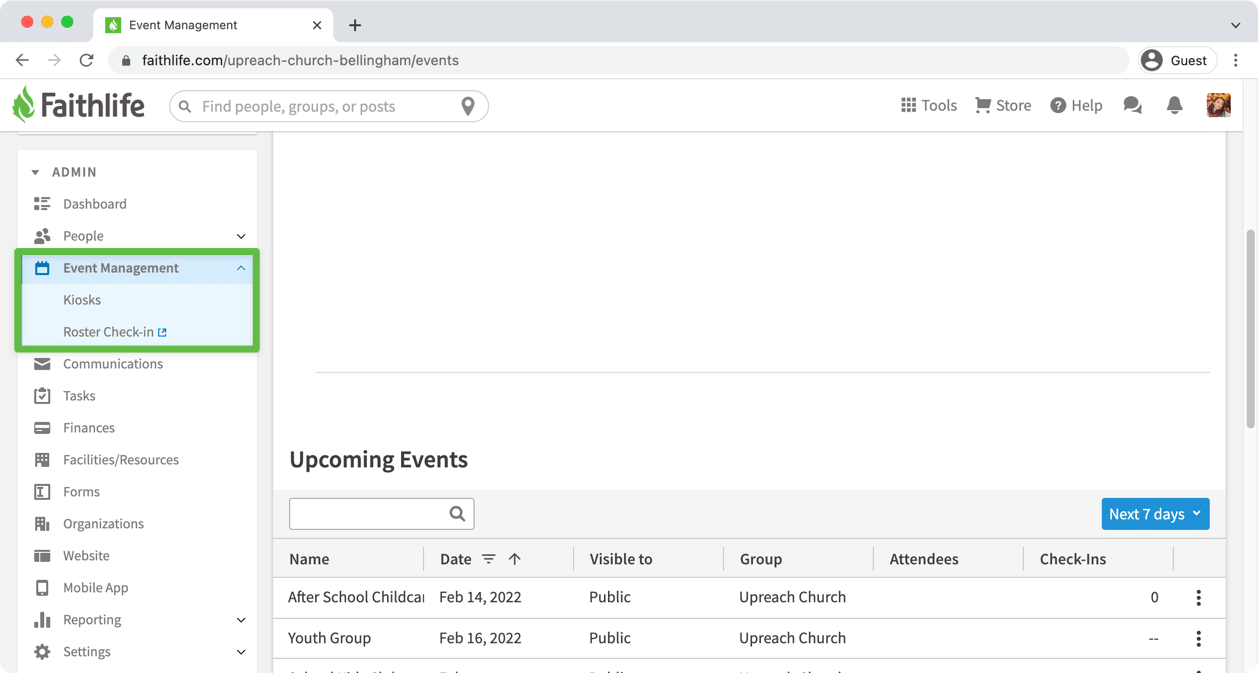Open Dashboard in the admin sidebar
1258x673 pixels.
[x=95, y=204]
